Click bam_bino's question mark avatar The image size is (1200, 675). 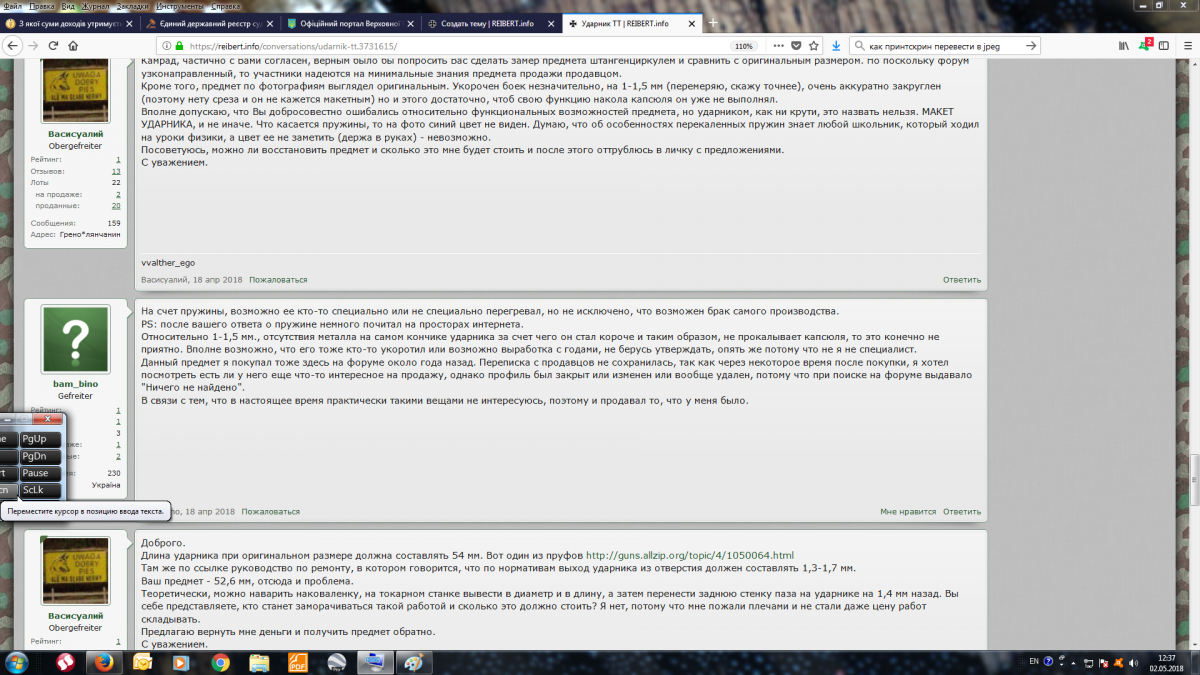[x=75, y=339]
